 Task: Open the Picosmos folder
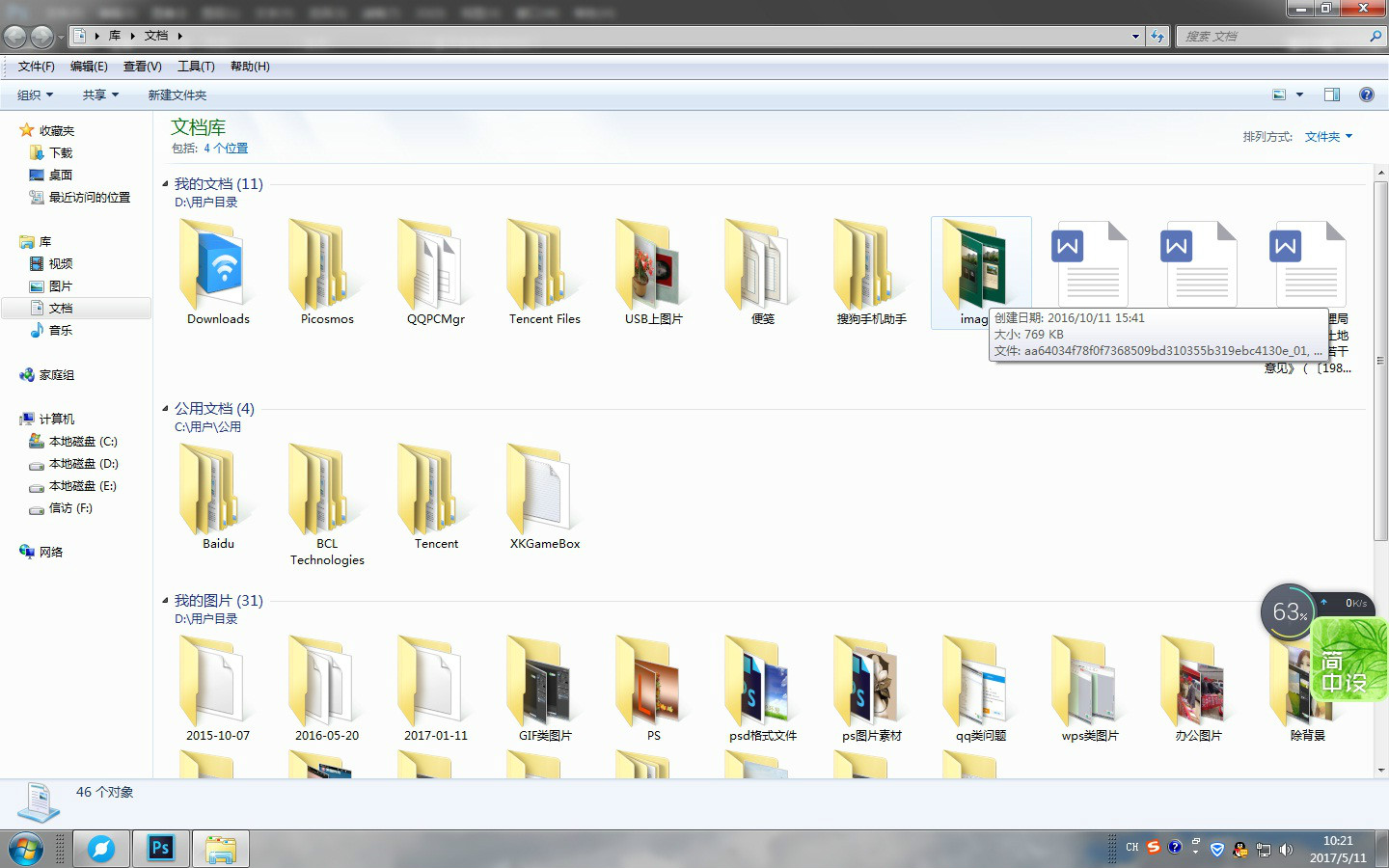click(327, 266)
